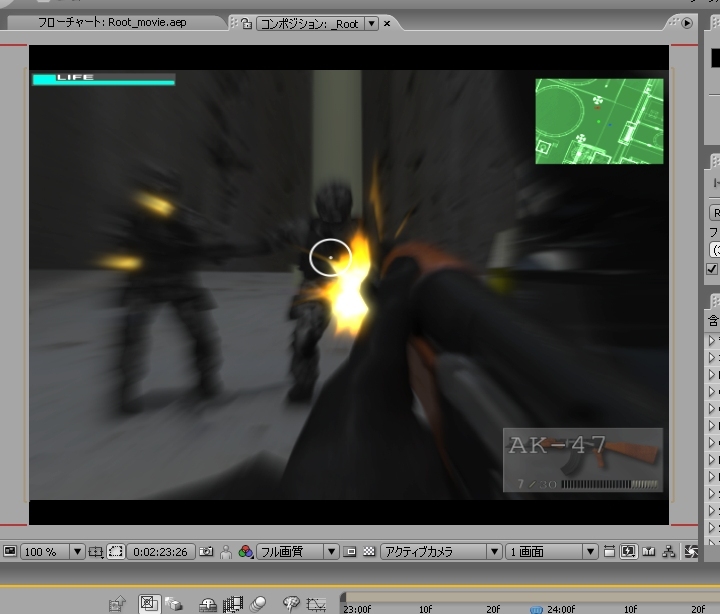The image size is (720, 614).
Task: Click the arrow next to 100 %
Action: click(77, 552)
